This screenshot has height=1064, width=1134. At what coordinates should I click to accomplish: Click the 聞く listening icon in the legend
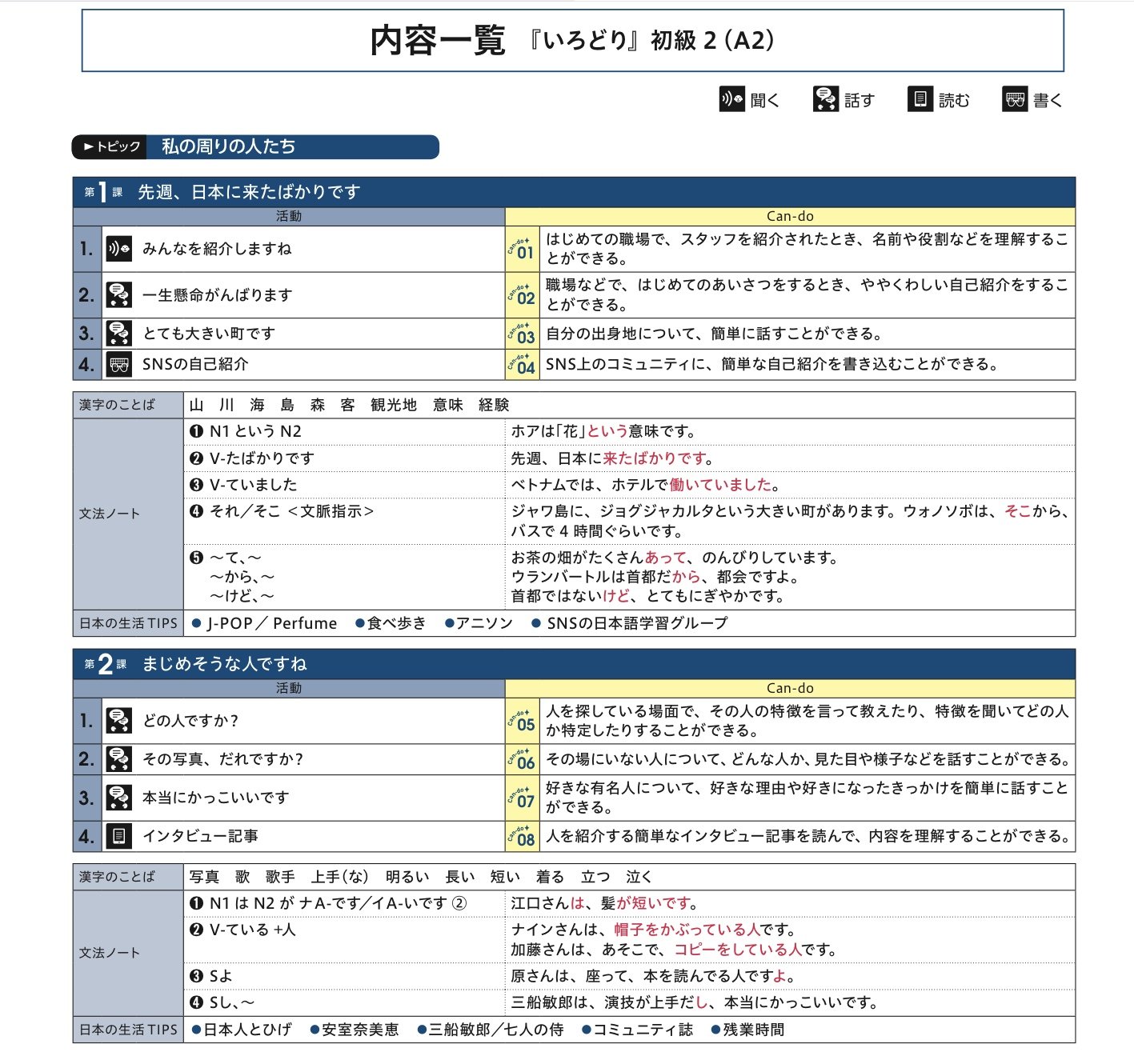coord(731,99)
